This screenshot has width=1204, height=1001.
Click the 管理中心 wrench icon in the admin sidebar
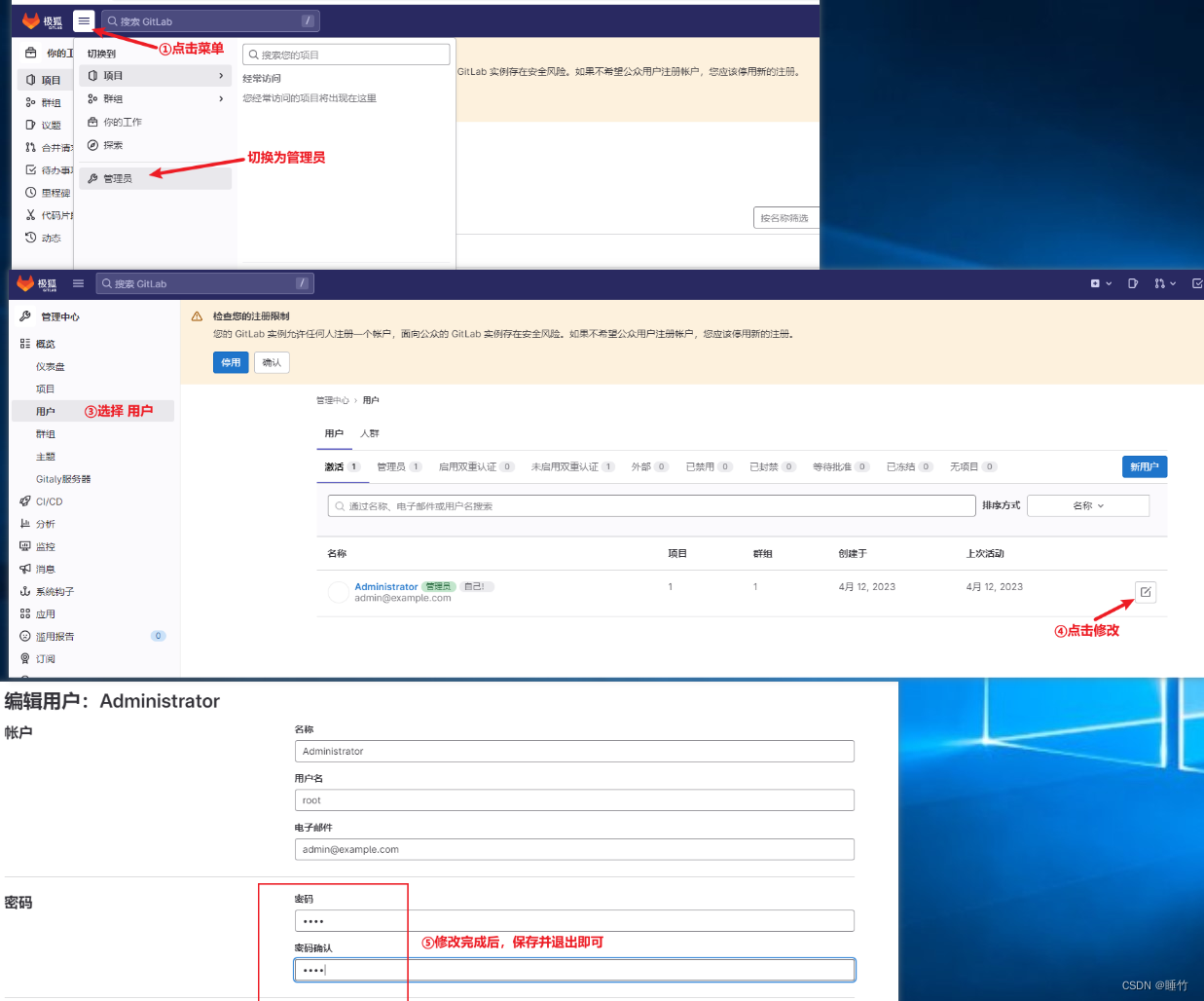coord(25,316)
